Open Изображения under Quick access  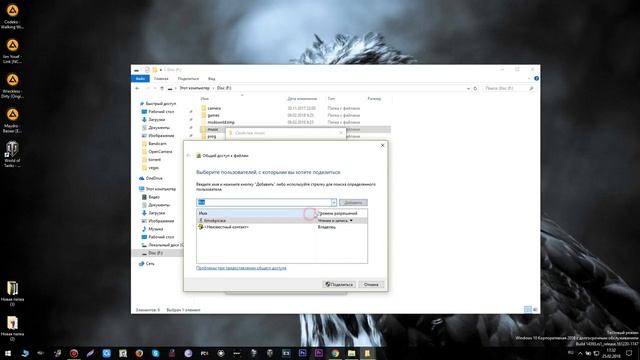coord(161,136)
